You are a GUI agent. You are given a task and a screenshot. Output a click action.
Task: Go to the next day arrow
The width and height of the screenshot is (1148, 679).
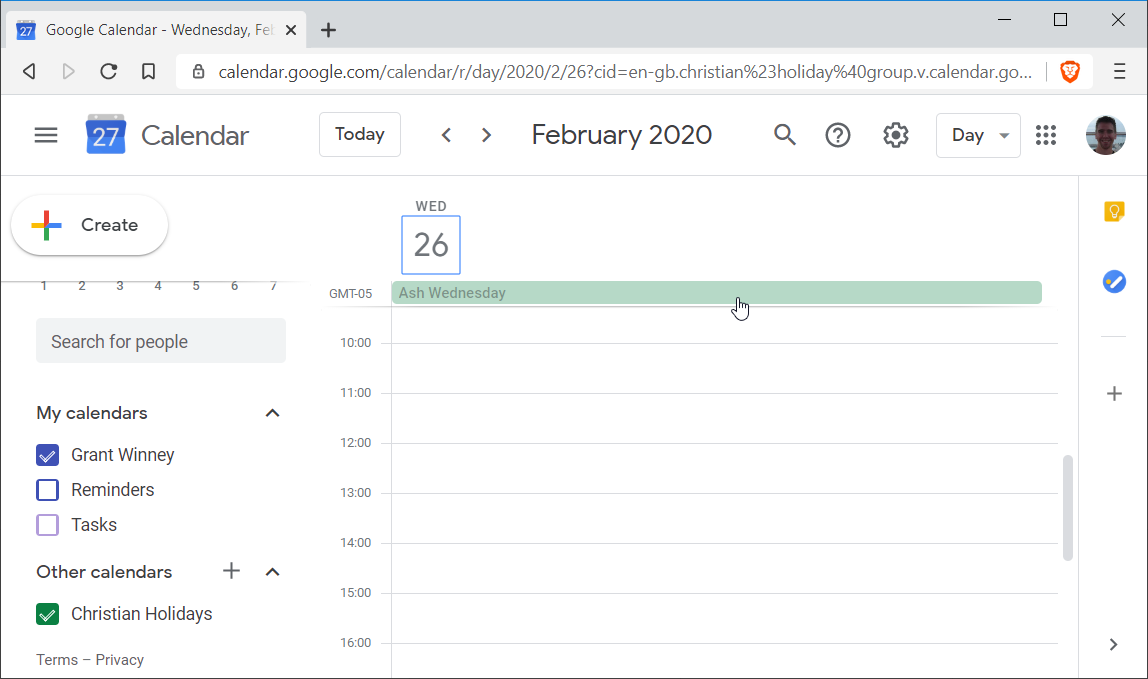tap(487, 135)
